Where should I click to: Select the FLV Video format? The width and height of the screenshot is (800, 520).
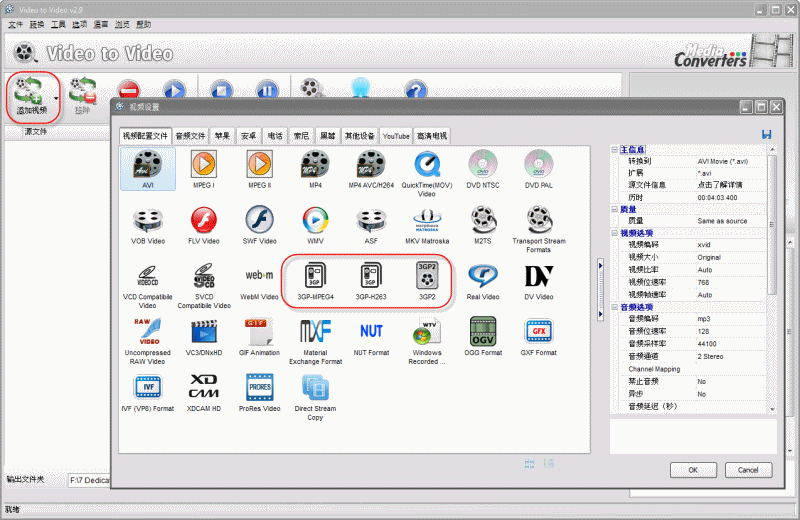pos(204,226)
